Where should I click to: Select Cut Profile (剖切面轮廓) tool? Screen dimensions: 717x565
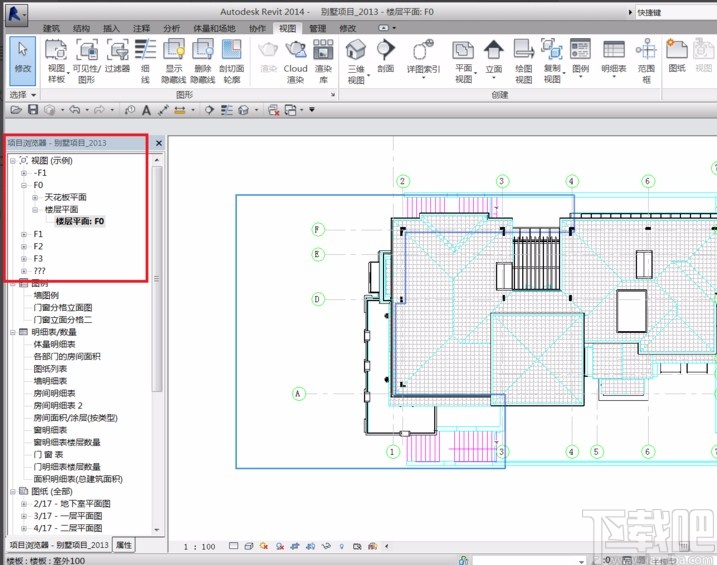(x=232, y=61)
